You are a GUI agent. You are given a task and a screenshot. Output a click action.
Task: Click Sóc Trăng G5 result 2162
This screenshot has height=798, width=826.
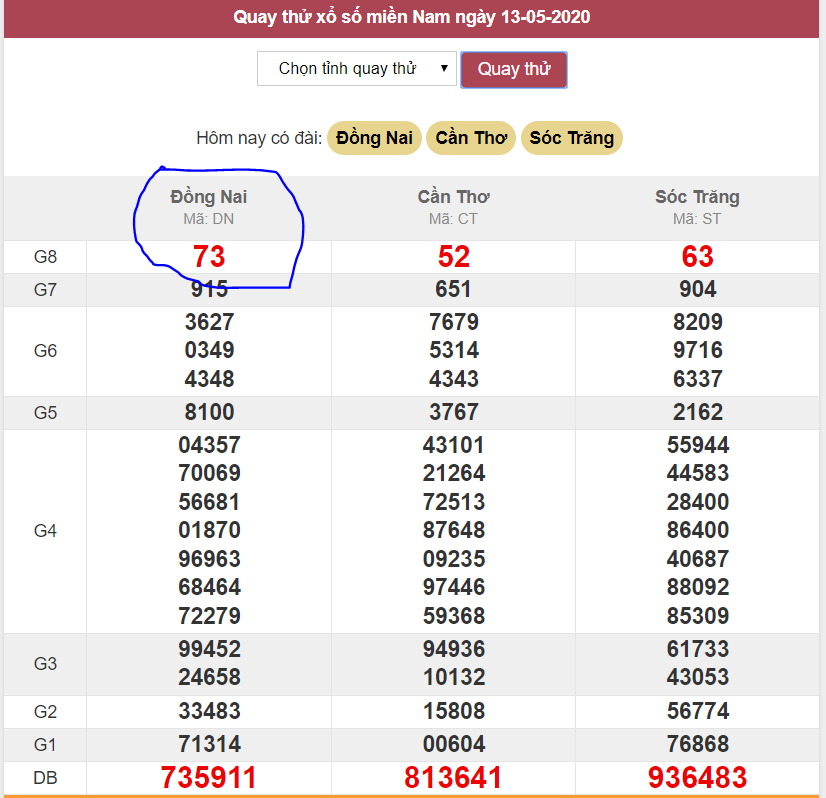(697, 412)
